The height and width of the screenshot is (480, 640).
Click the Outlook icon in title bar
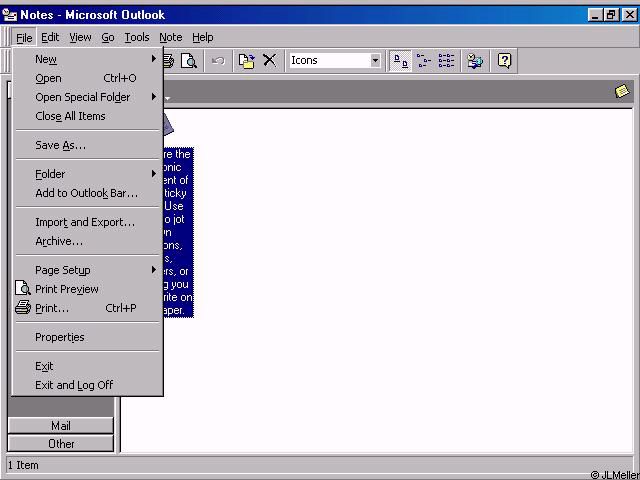coord(9,15)
